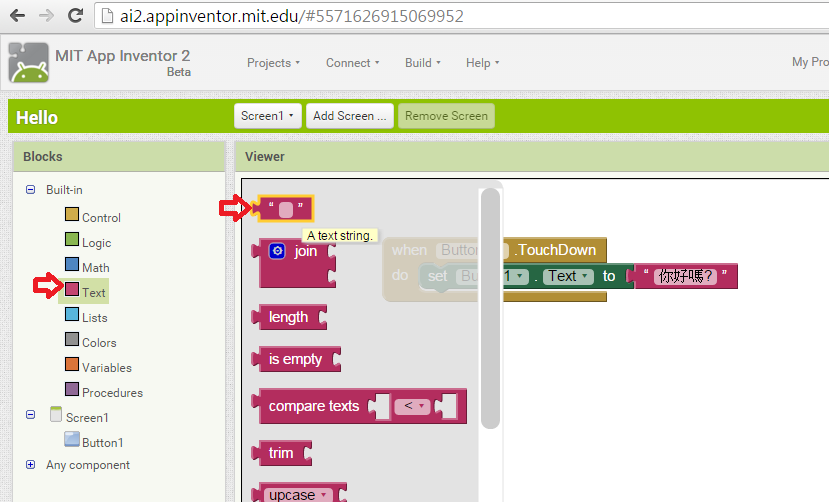Click the length text block
This screenshot has width=829, height=502.
289,317
